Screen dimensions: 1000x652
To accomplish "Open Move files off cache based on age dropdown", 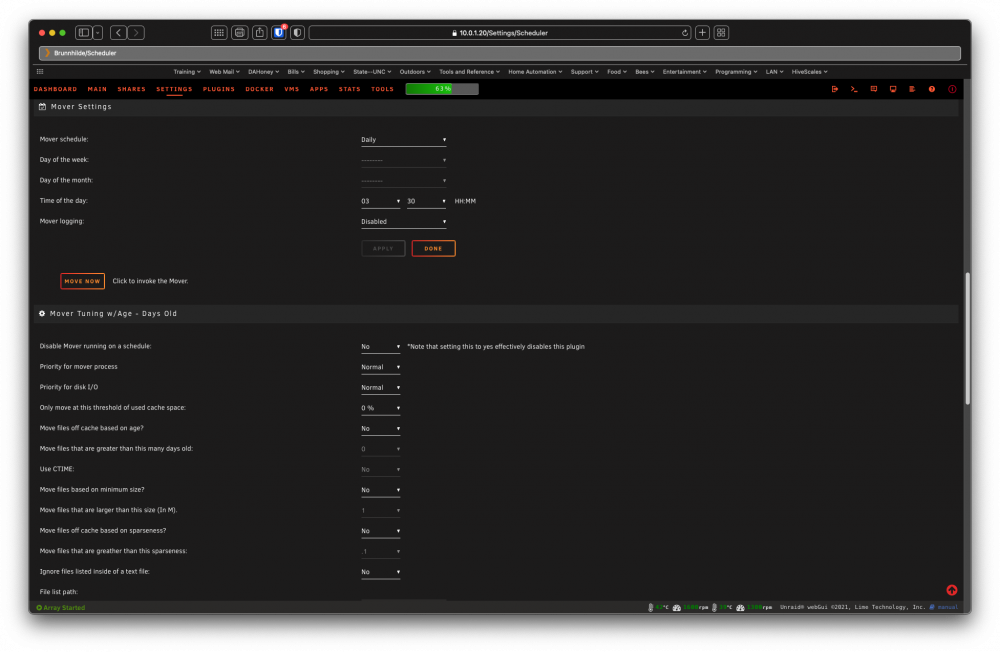I will (x=381, y=428).
